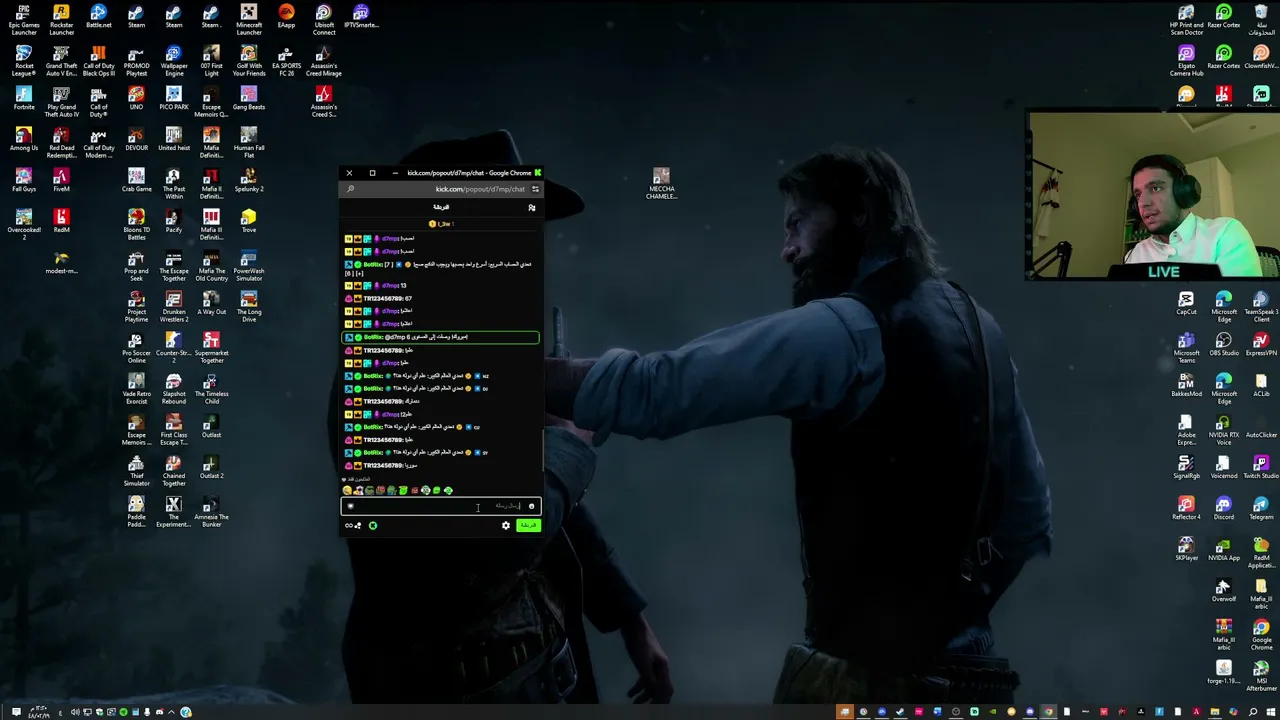Image resolution: width=1280 pixels, height=720 pixels.
Task: Select the Elgato Camera Hub icon
Action: tap(1186, 61)
